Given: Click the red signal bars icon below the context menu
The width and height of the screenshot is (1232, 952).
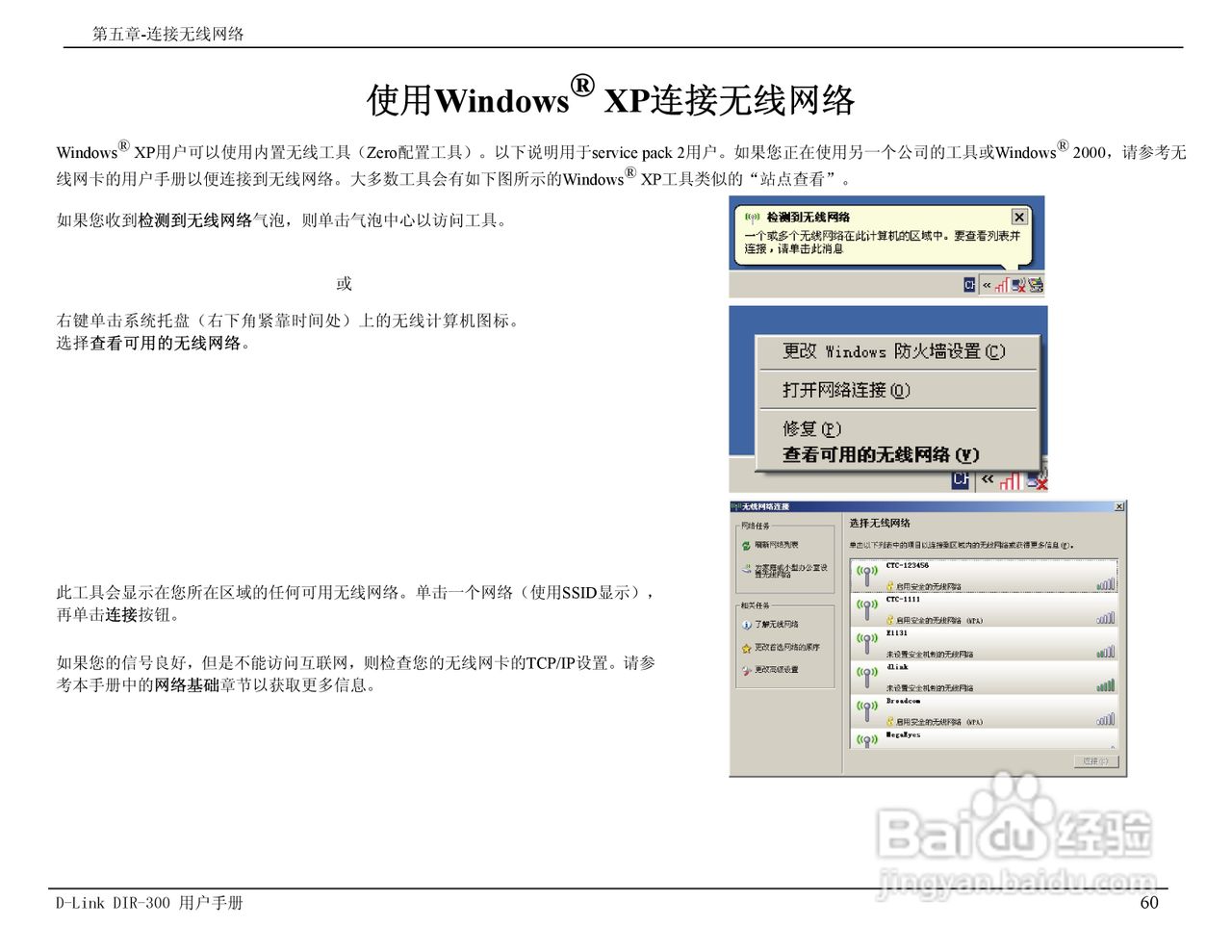Looking at the screenshot, I should click(x=1010, y=480).
